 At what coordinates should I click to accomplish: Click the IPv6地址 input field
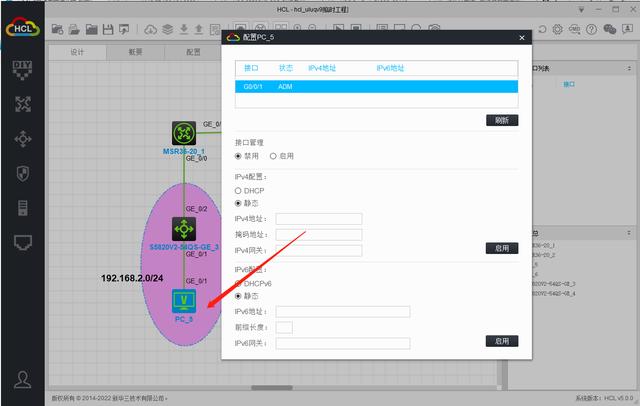coord(343,312)
